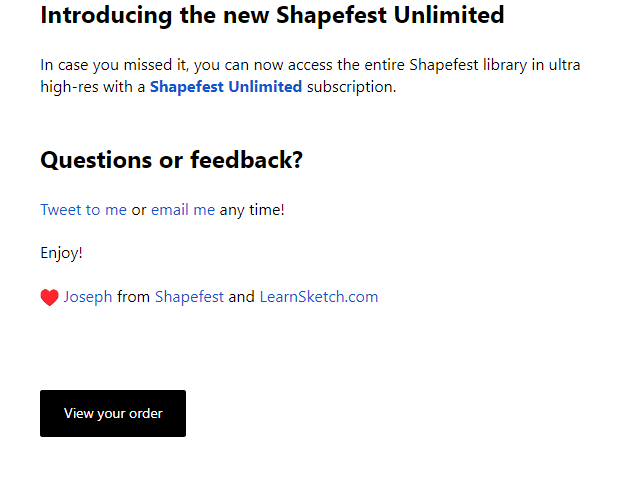Open the bold Shapefest Unlimited link
Image resolution: width=621 pixels, height=478 pixels.
point(226,87)
